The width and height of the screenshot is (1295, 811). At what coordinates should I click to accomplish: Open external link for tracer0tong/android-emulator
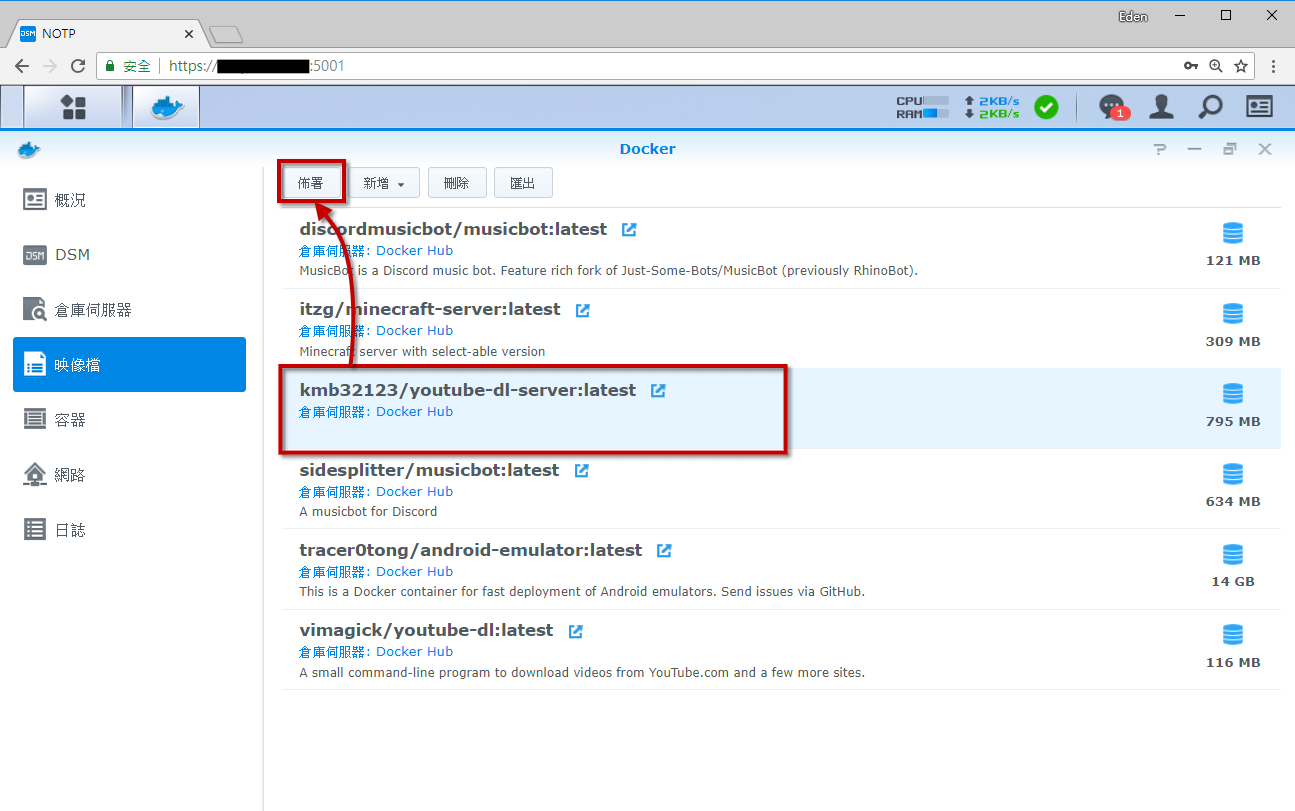pyautogui.click(x=664, y=550)
